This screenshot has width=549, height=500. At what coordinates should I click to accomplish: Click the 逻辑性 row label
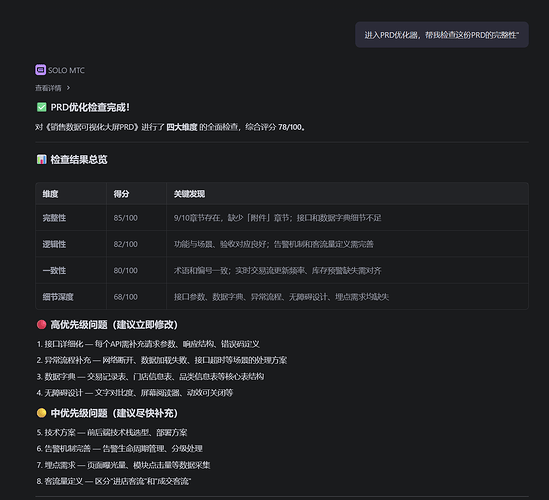(x=54, y=244)
